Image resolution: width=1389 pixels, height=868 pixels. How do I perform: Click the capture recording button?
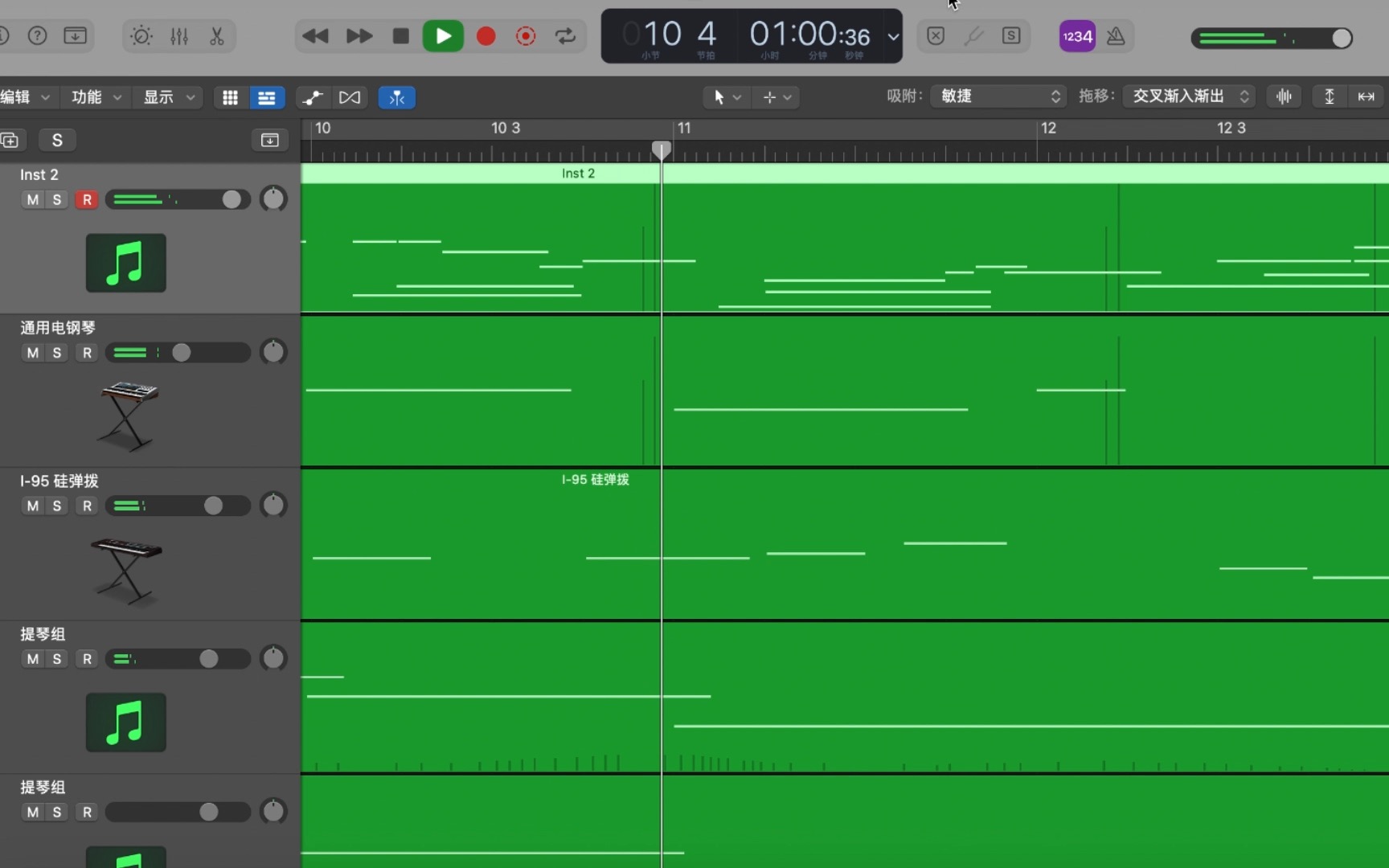coord(526,36)
